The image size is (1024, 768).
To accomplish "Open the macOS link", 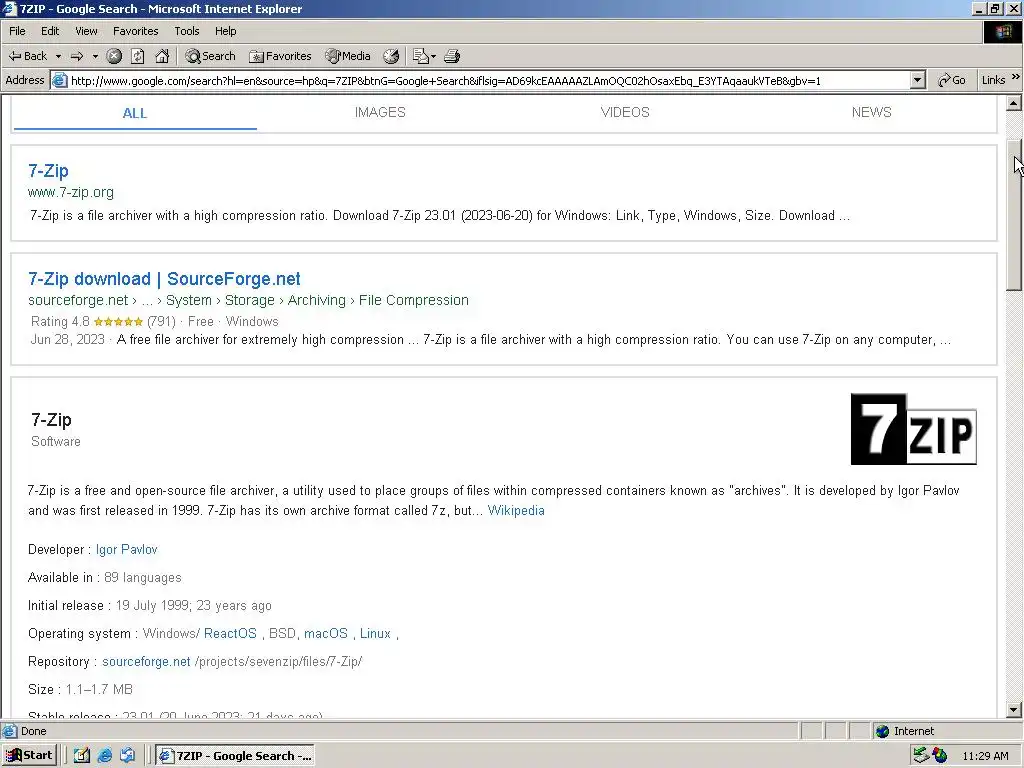I will click(x=326, y=633).
